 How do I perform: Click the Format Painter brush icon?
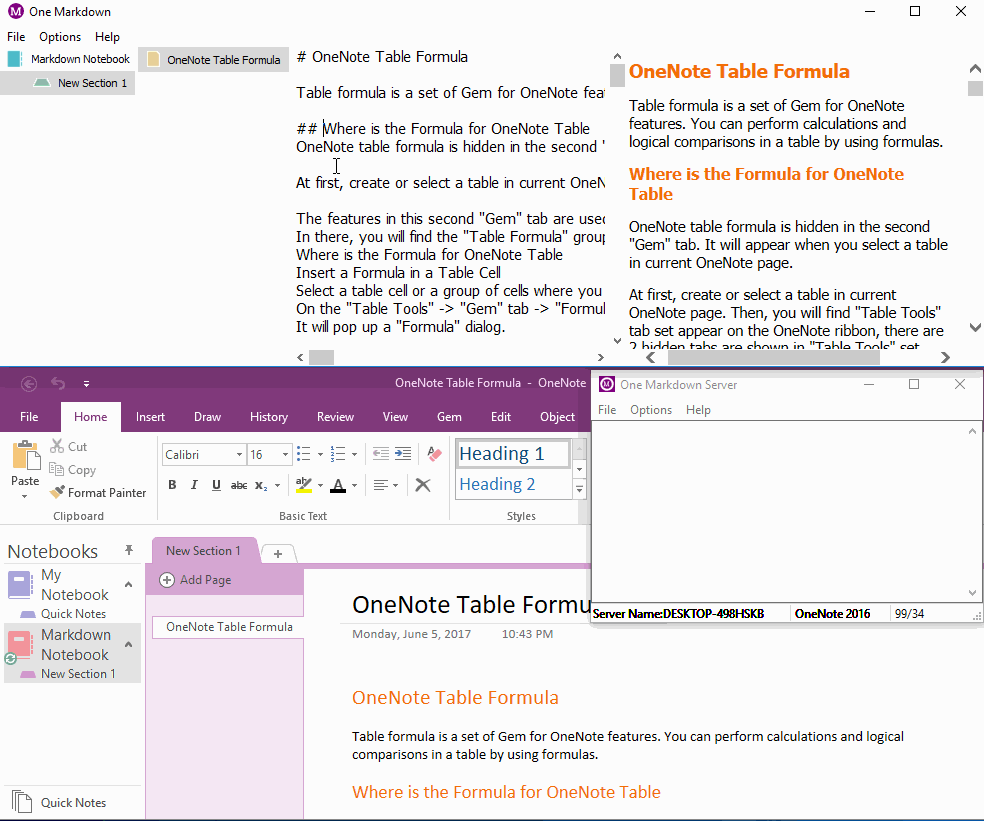[56, 492]
